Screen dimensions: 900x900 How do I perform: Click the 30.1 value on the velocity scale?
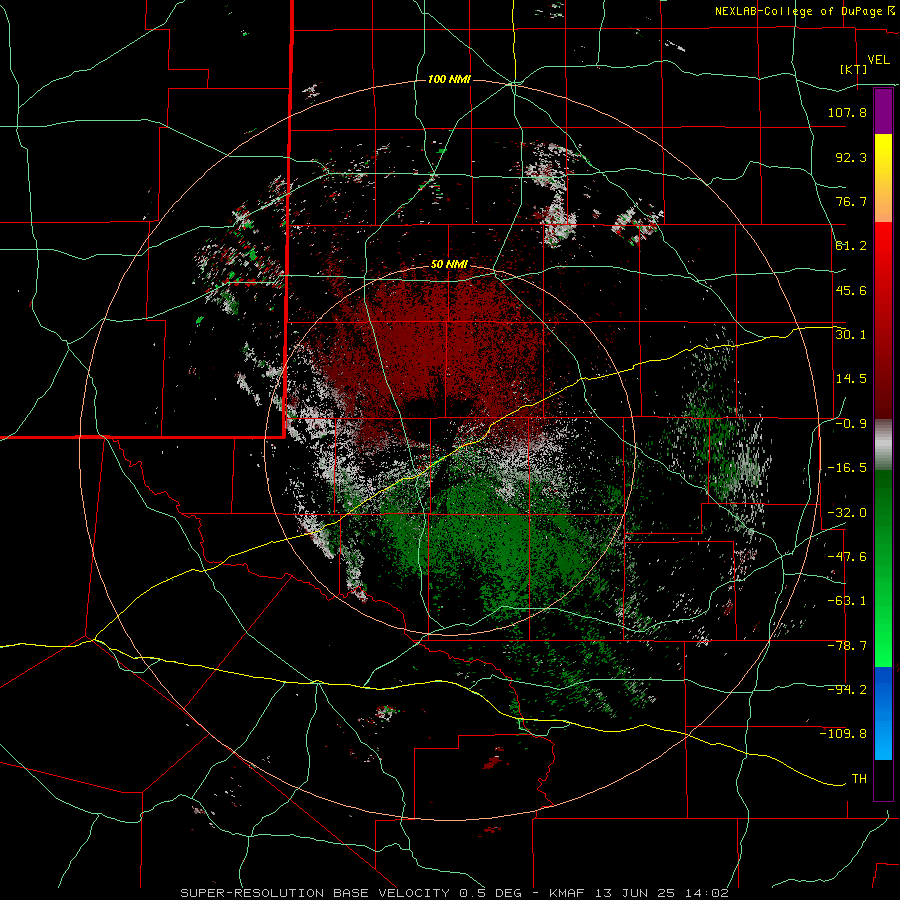click(x=851, y=335)
